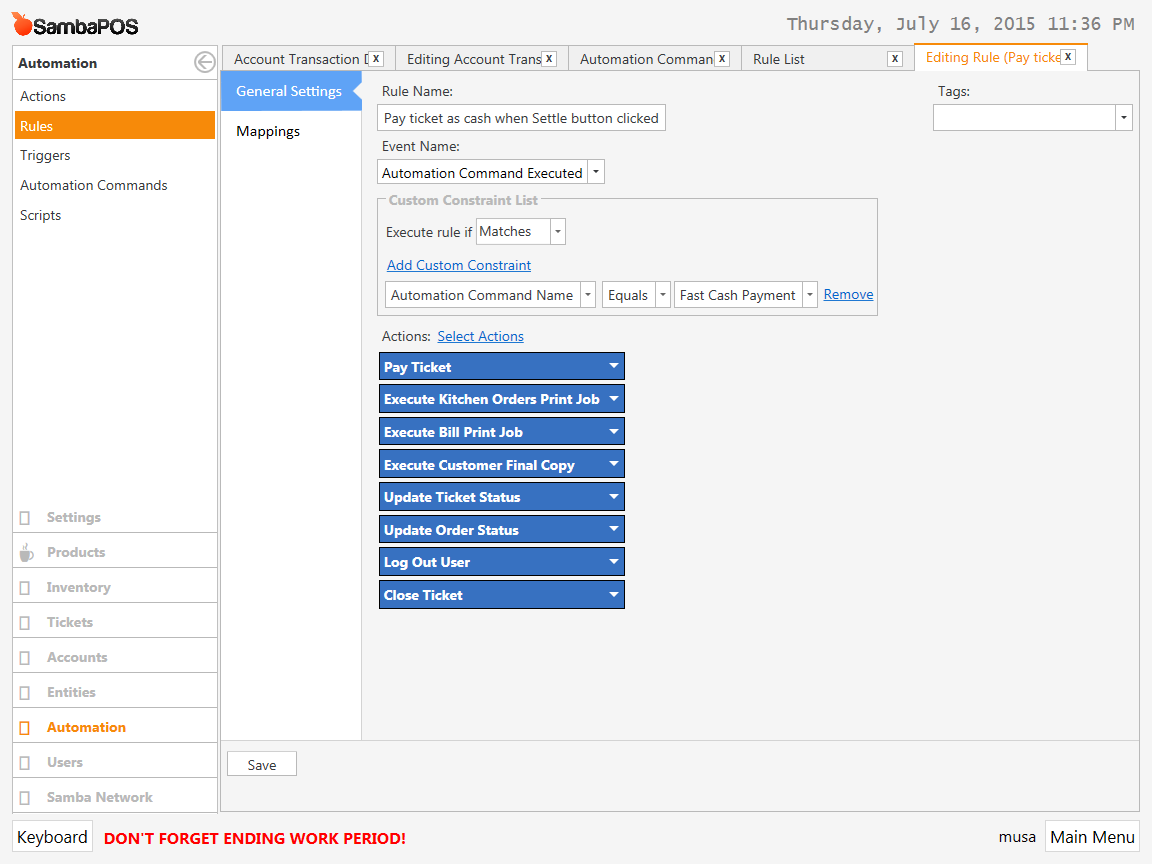Click the SambaPOS logo
This screenshot has height=864, width=1152.
tap(76, 25)
